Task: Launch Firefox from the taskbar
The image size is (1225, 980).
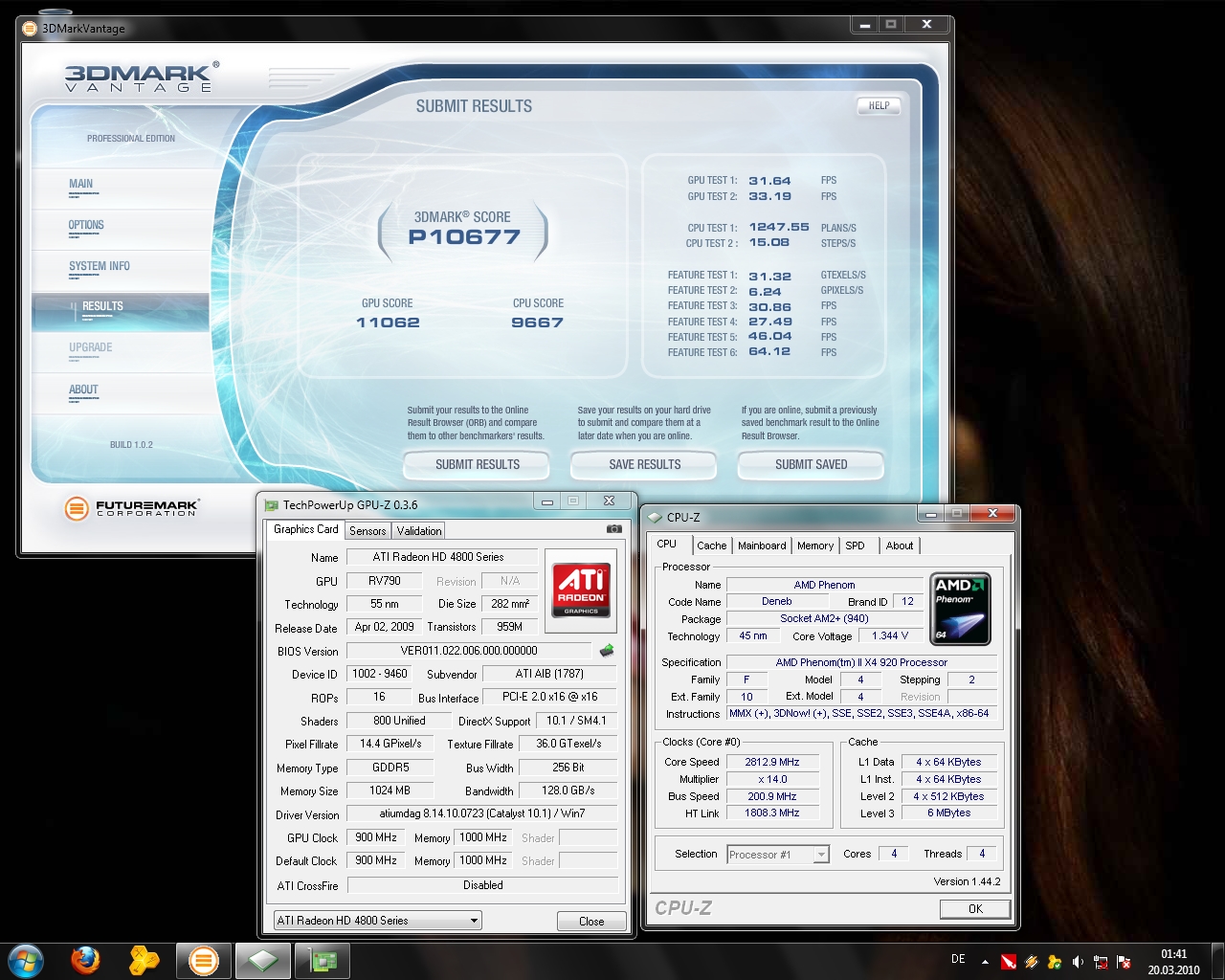Action: click(85, 960)
